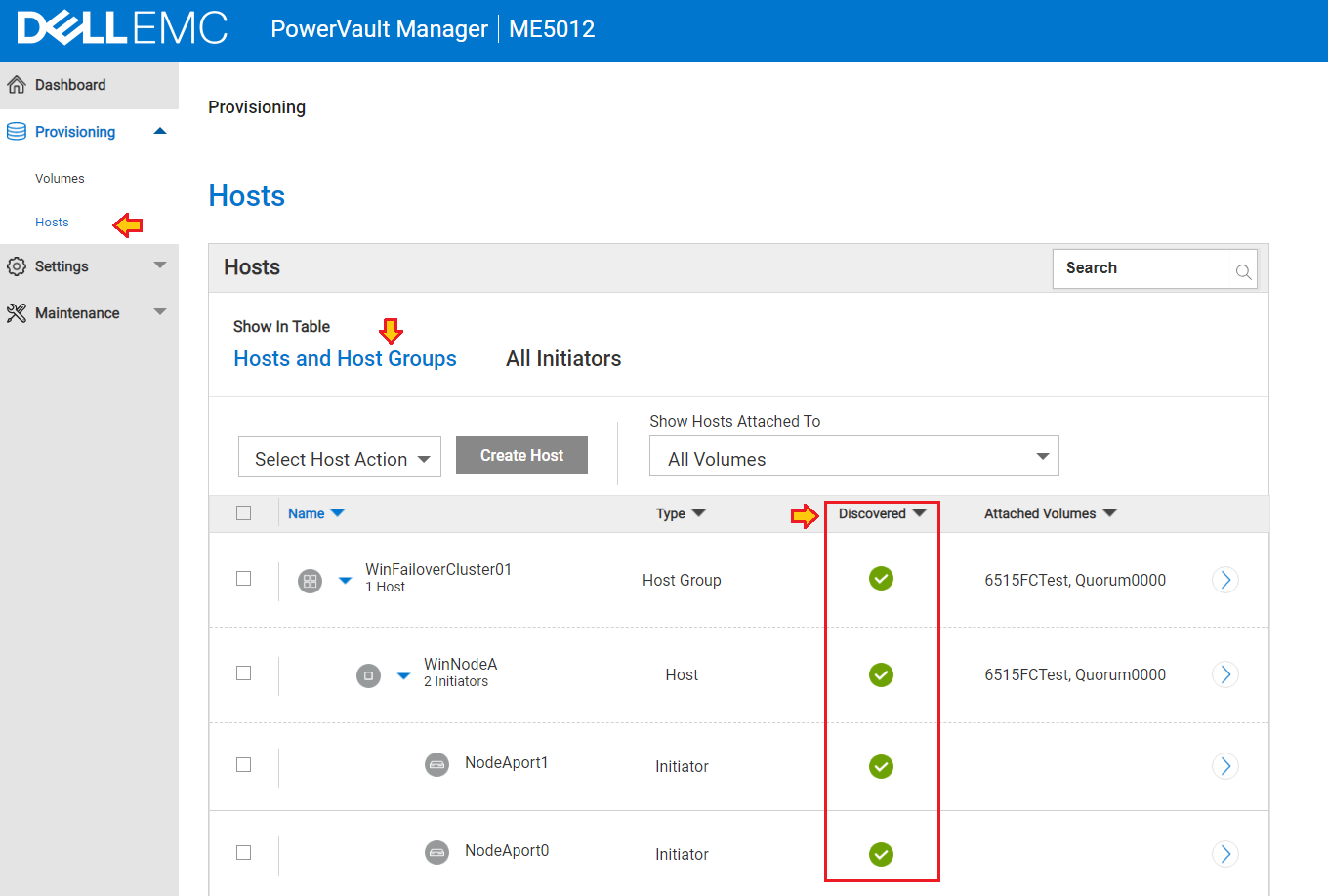The width and height of the screenshot is (1328, 896).
Task: Click the Dell EMC logo
Action: [x=122, y=29]
